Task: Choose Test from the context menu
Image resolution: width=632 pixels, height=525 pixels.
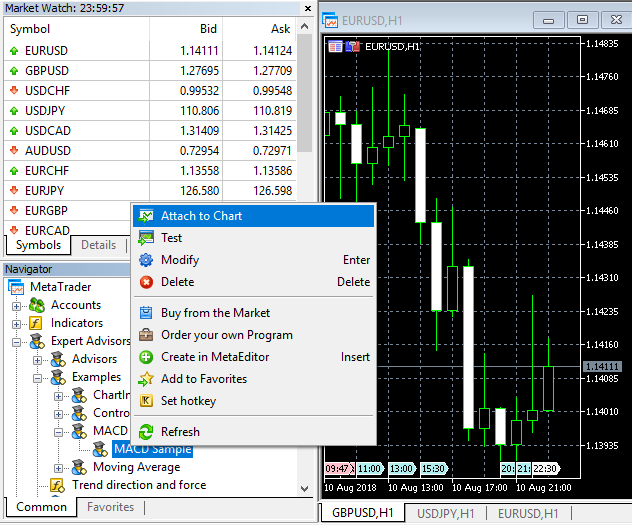Action: pos(254,238)
